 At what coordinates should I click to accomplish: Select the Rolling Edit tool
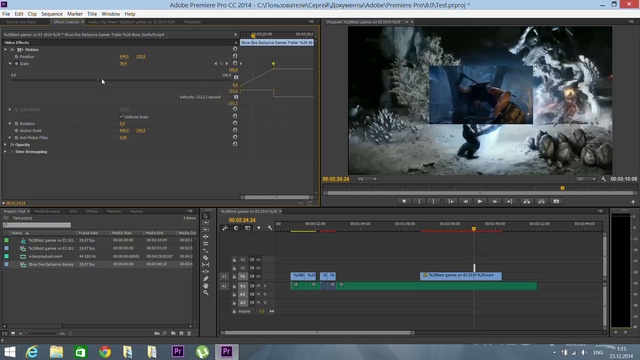[x=206, y=244]
